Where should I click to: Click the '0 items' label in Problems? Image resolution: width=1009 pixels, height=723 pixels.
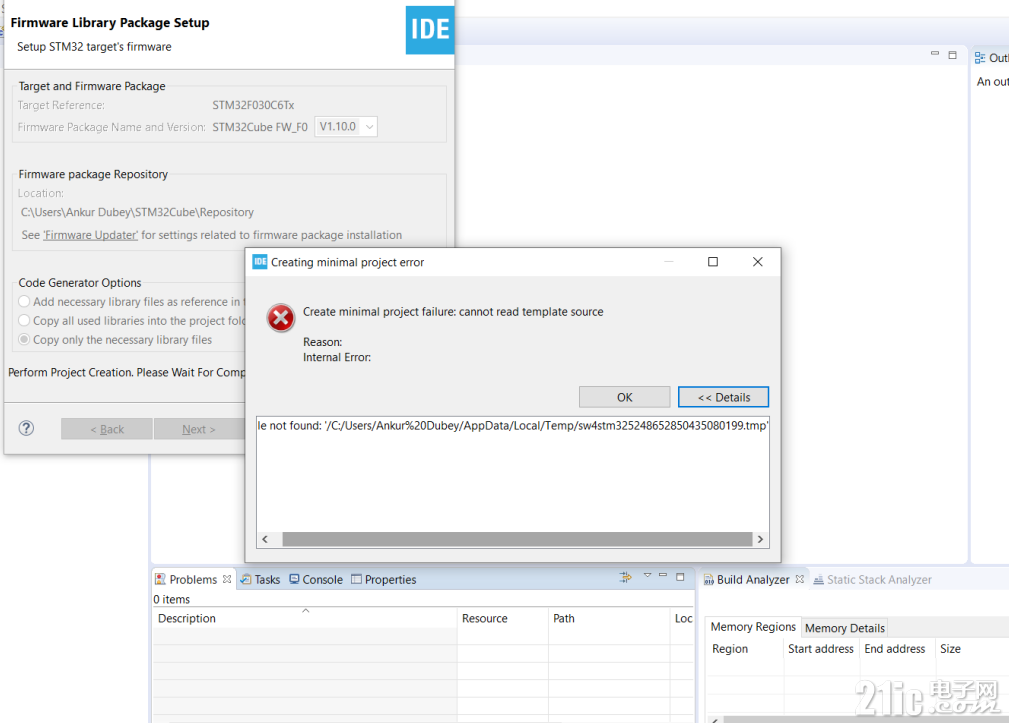tap(172, 599)
